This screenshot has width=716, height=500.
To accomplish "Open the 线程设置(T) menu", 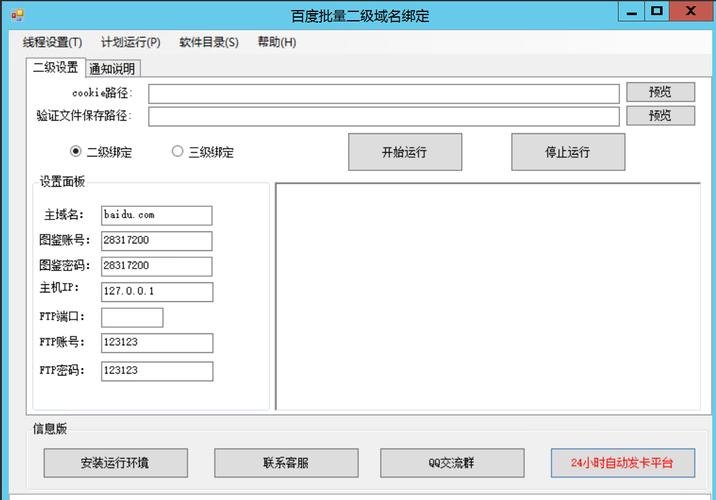I will (x=53, y=42).
